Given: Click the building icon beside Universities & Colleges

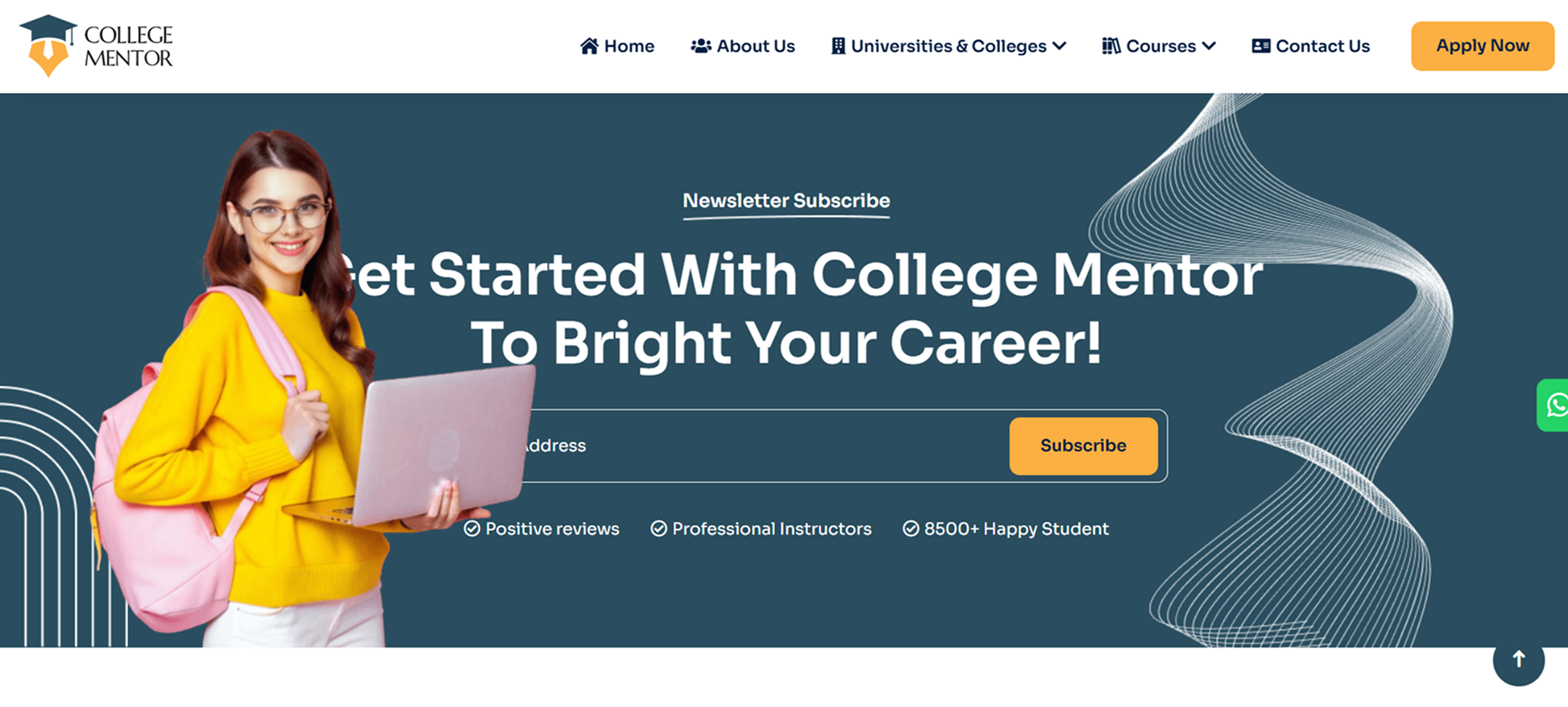Looking at the screenshot, I should 838,46.
